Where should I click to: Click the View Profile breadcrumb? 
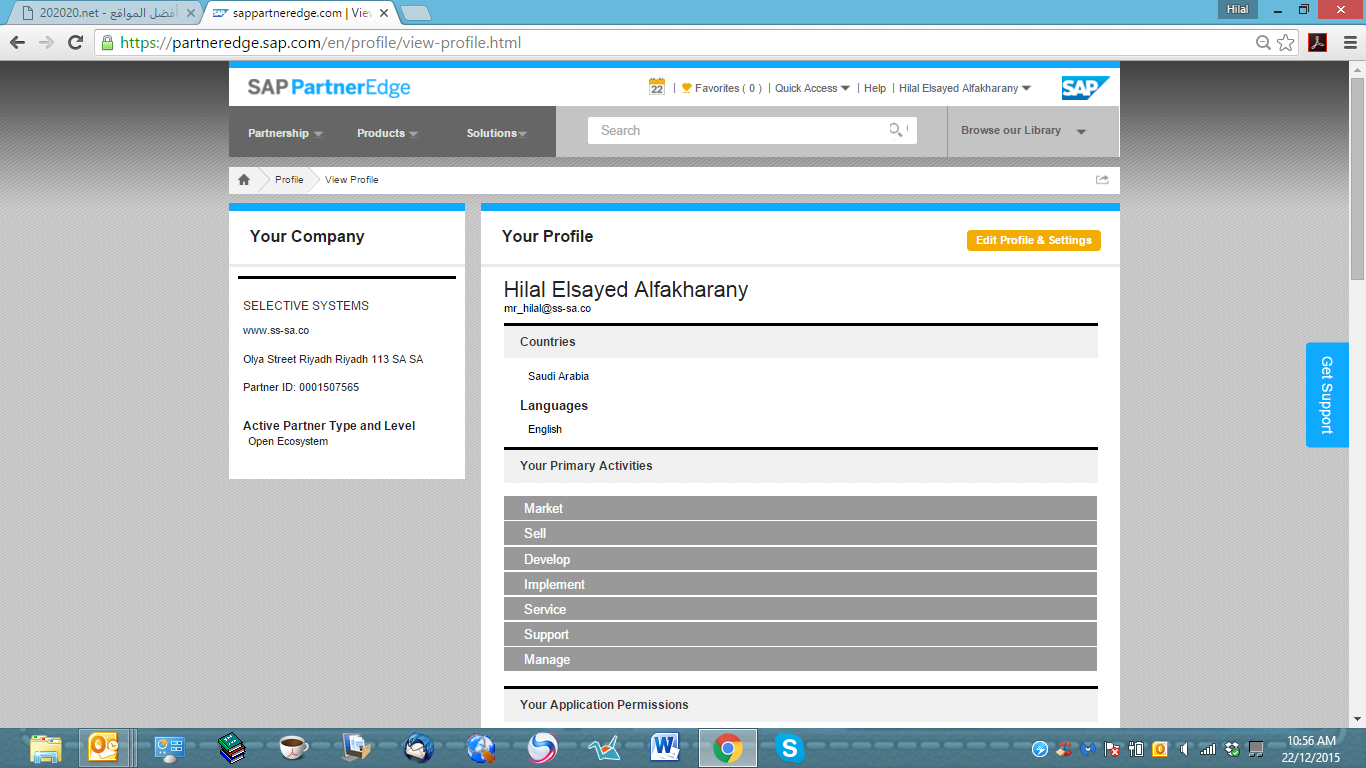coord(352,180)
